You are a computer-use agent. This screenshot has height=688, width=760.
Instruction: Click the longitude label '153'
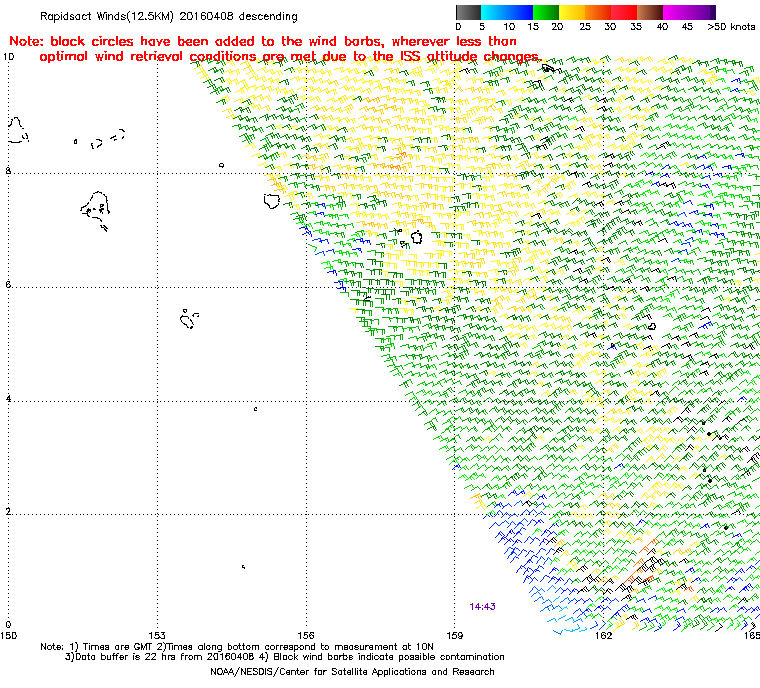click(157, 635)
